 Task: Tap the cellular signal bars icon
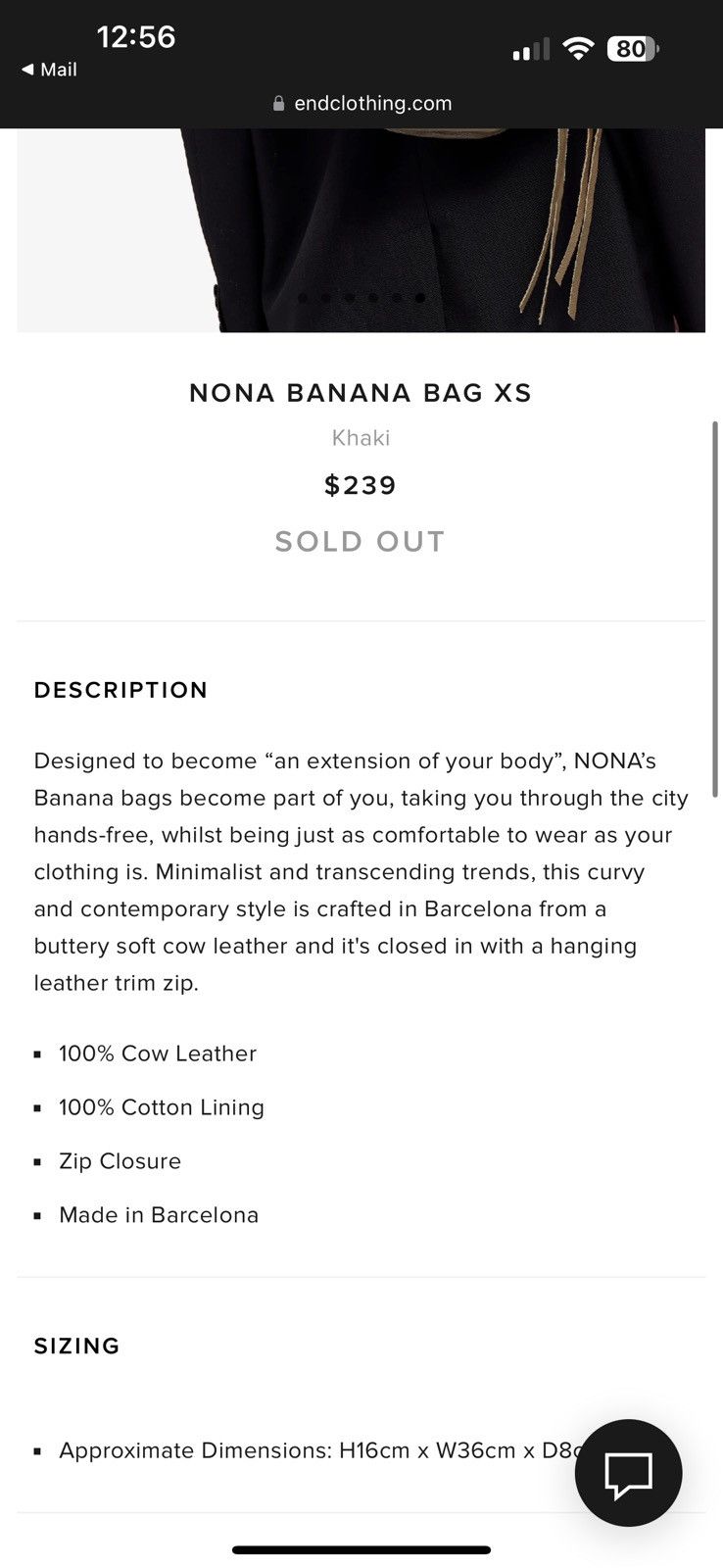tap(531, 50)
